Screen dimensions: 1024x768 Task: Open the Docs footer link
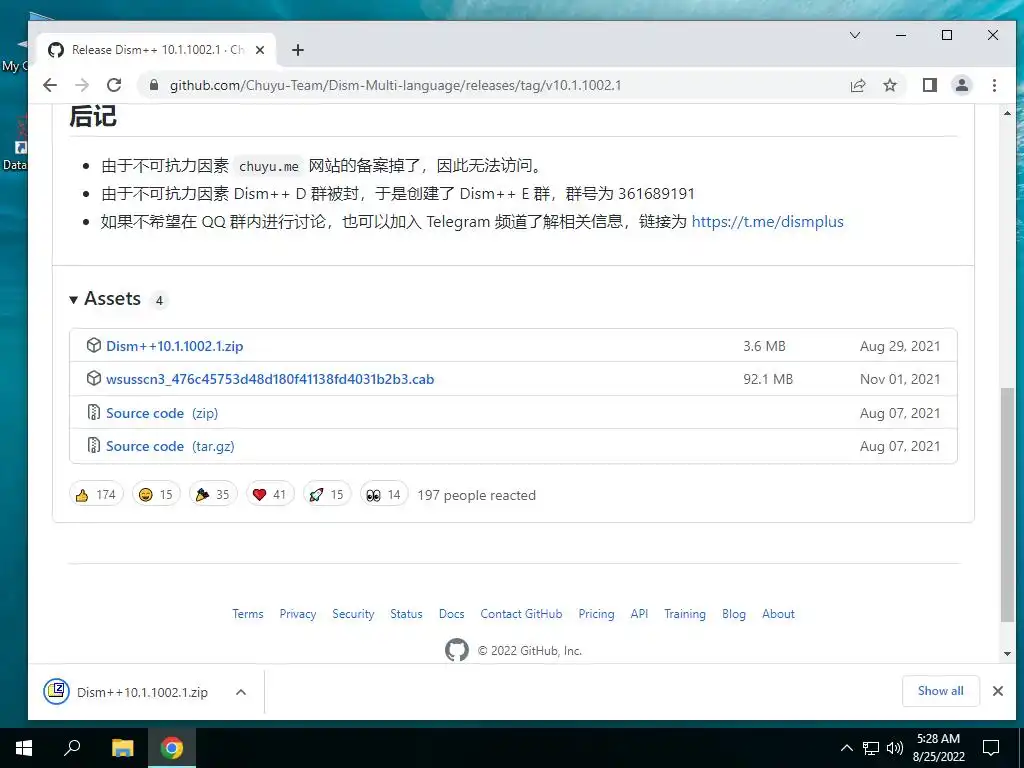point(451,614)
